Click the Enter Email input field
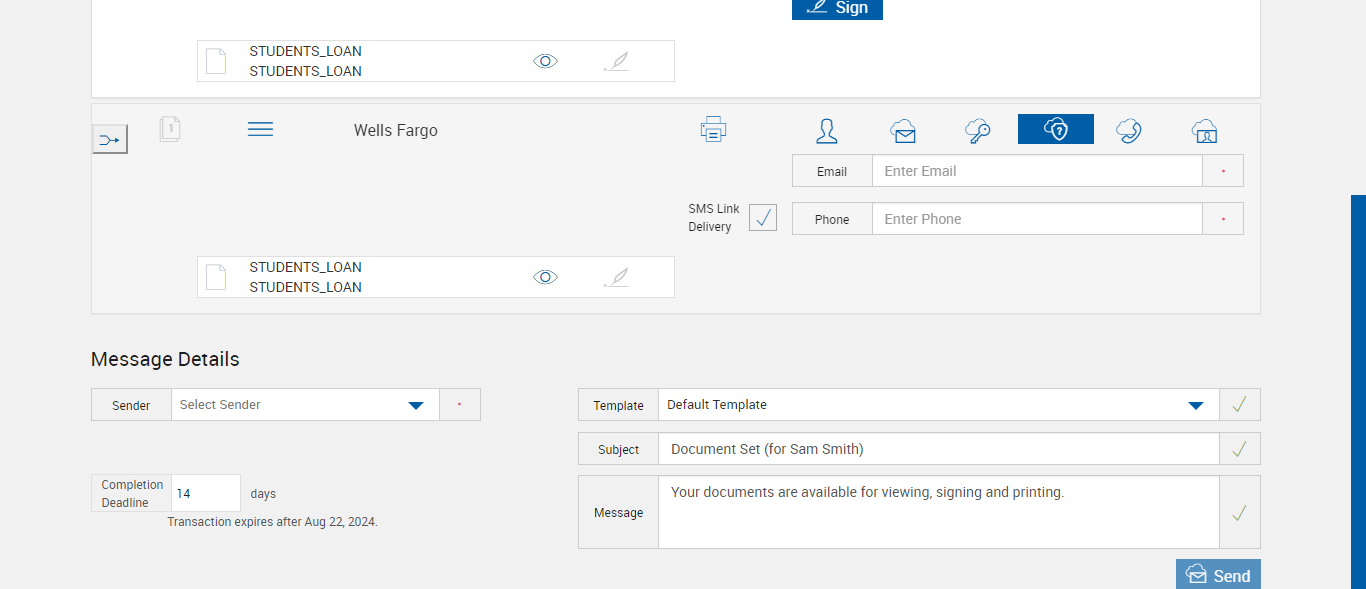 [1036, 171]
